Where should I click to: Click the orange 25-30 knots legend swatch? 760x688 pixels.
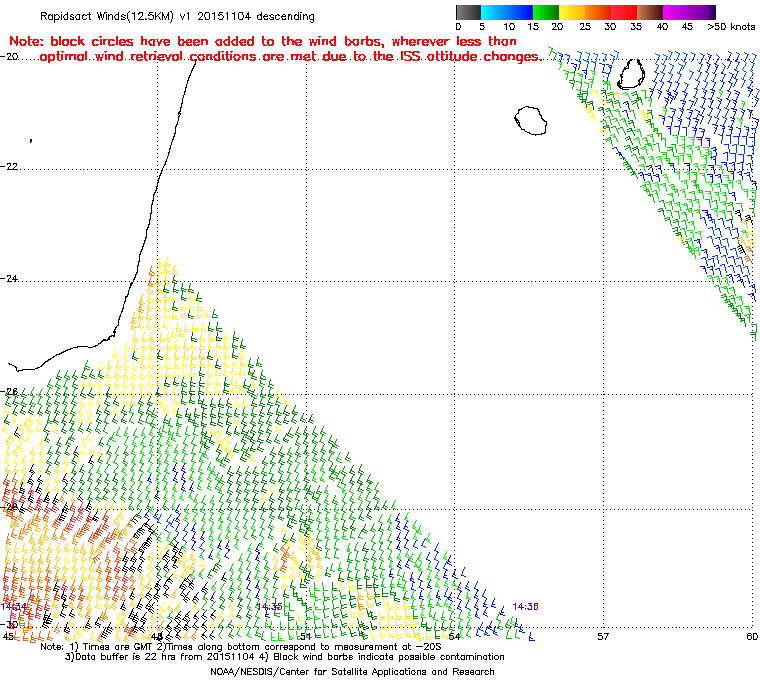pyautogui.click(x=598, y=12)
